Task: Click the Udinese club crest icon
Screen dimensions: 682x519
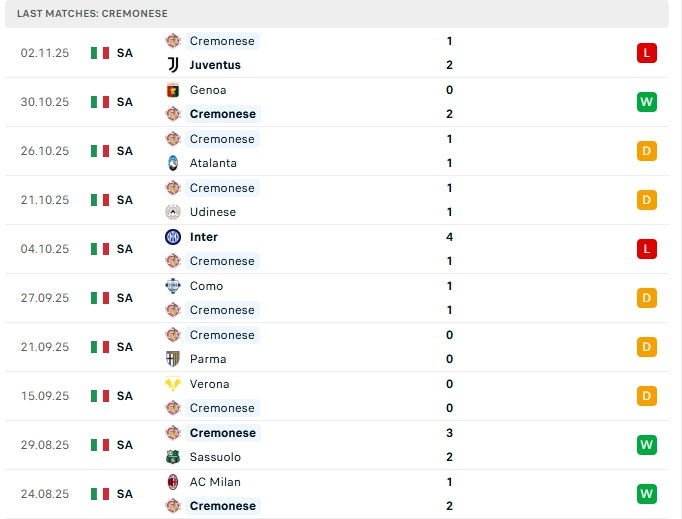Action: [x=173, y=212]
